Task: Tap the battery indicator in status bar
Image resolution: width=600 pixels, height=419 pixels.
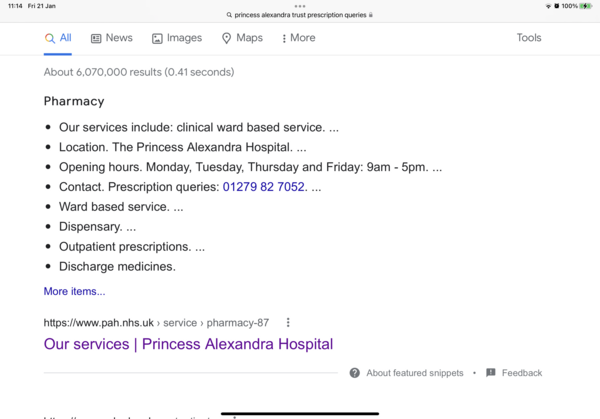Action: [585, 6]
